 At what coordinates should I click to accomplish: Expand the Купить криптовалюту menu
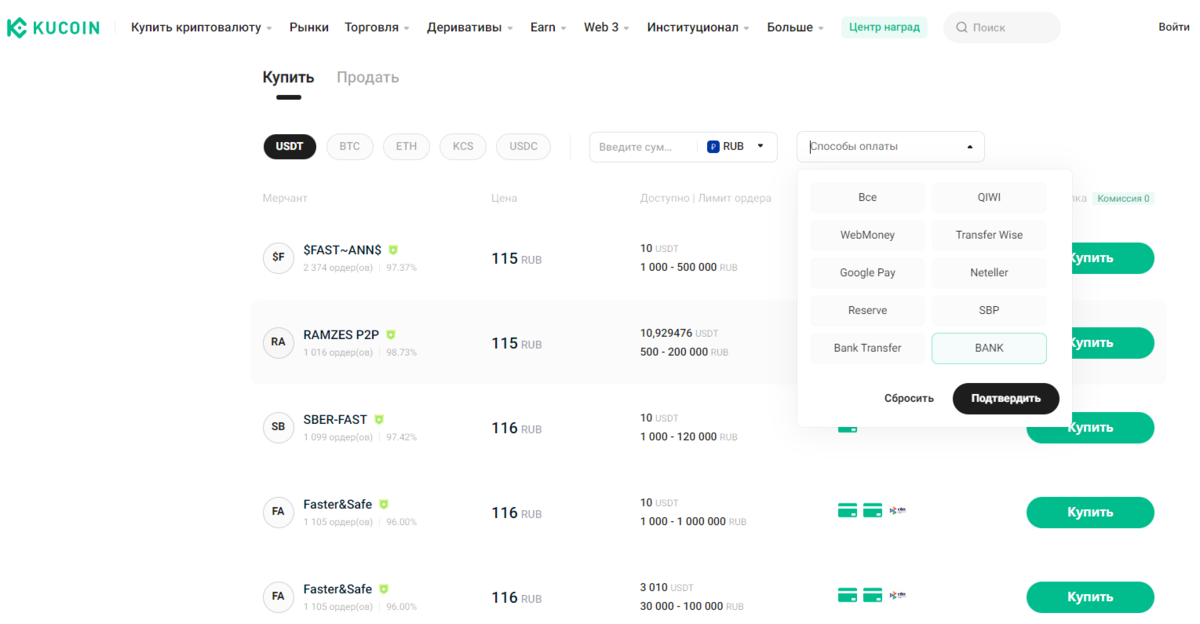[x=201, y=28]
